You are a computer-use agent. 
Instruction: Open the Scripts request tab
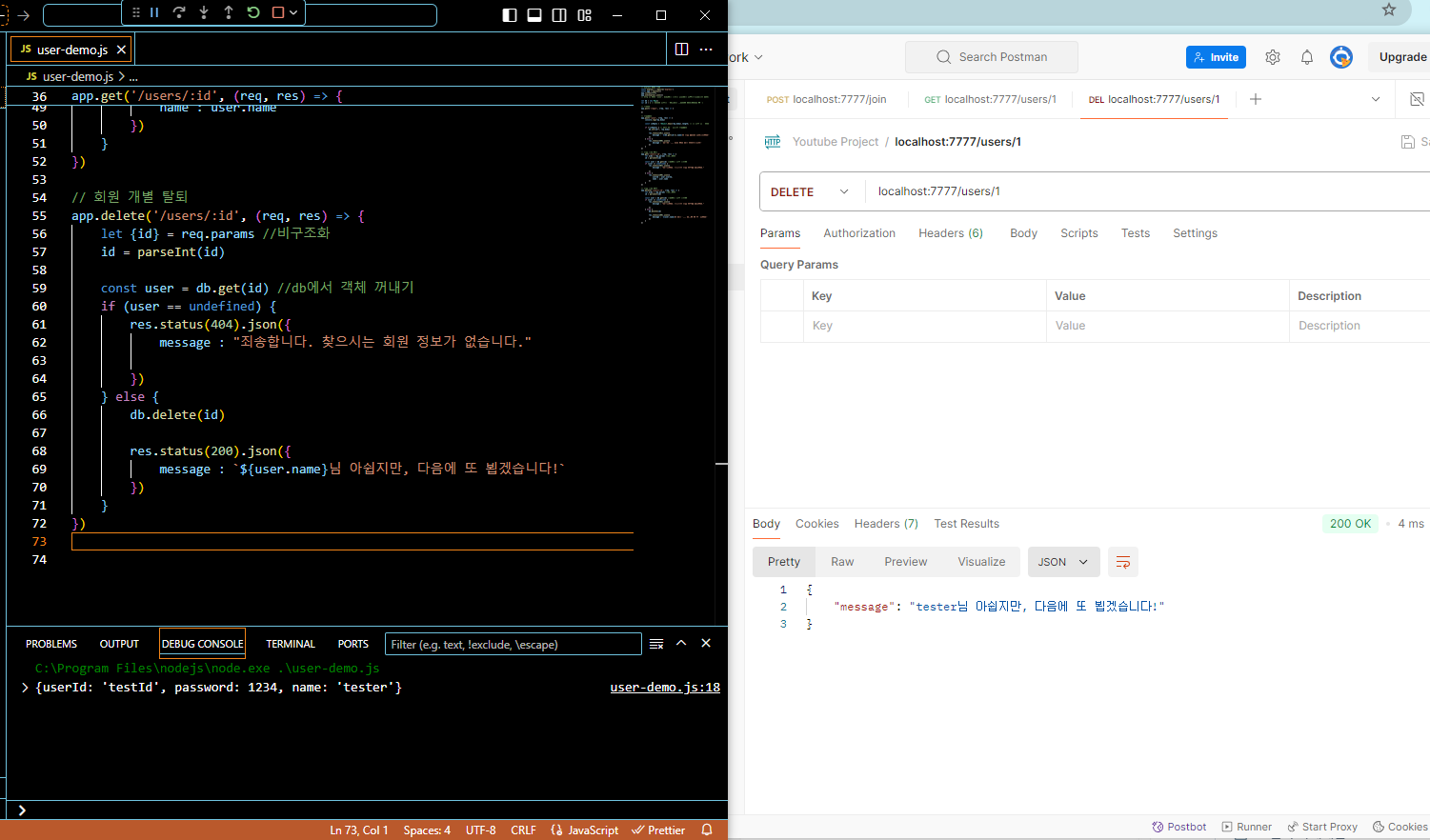1079,233
